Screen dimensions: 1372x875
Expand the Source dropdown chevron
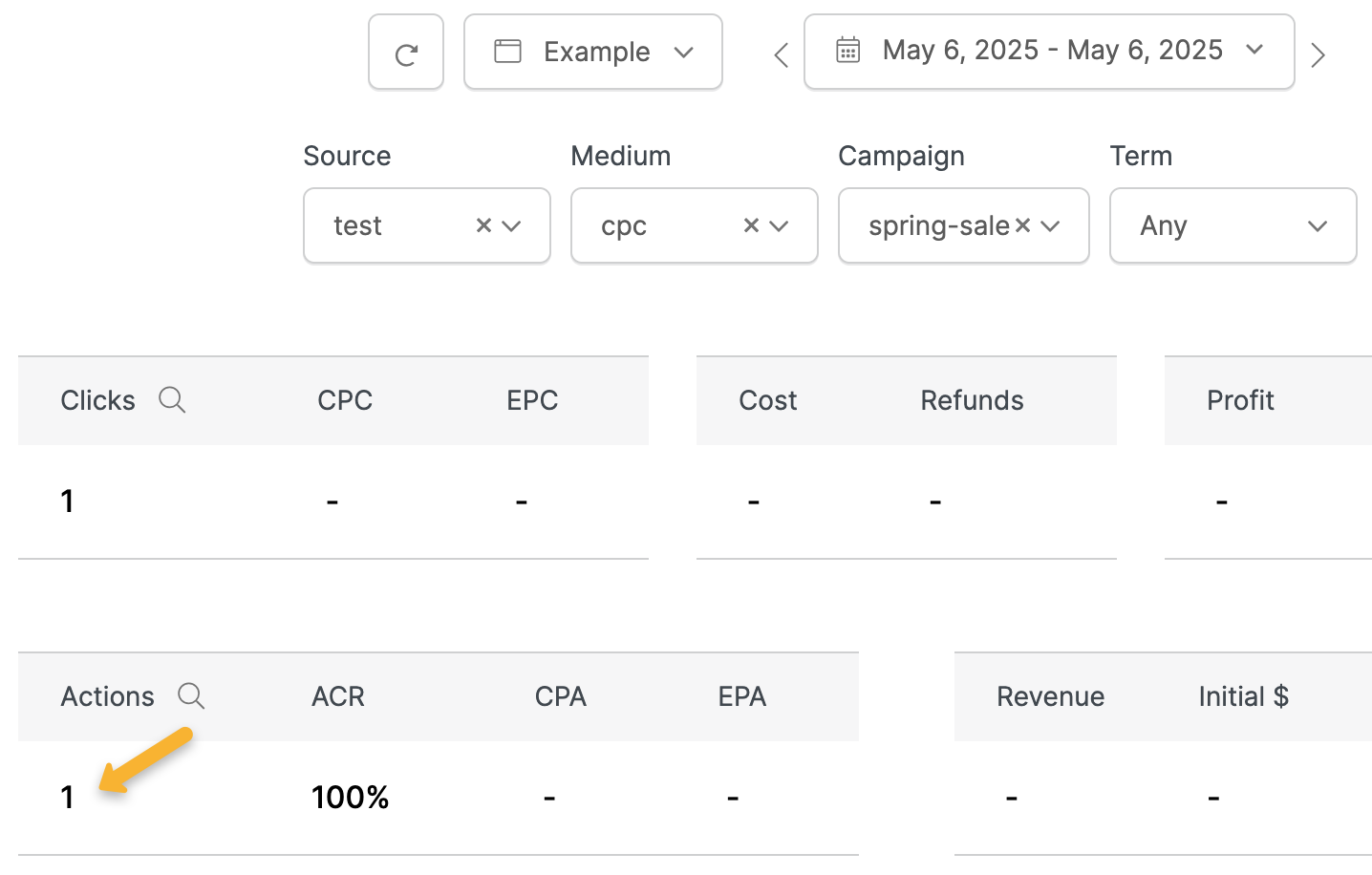512,226
